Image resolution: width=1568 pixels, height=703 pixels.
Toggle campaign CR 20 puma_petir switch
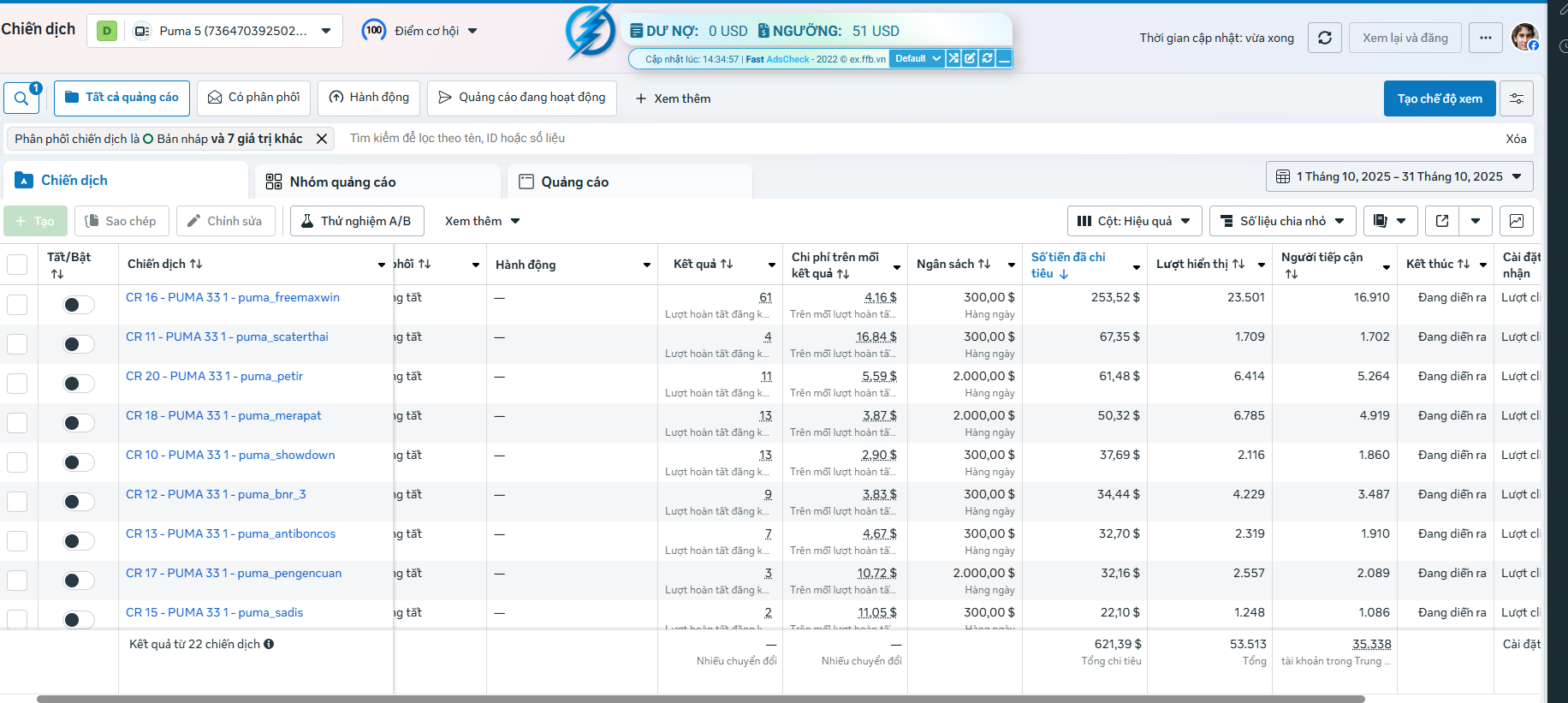click(x=79, y=384)
